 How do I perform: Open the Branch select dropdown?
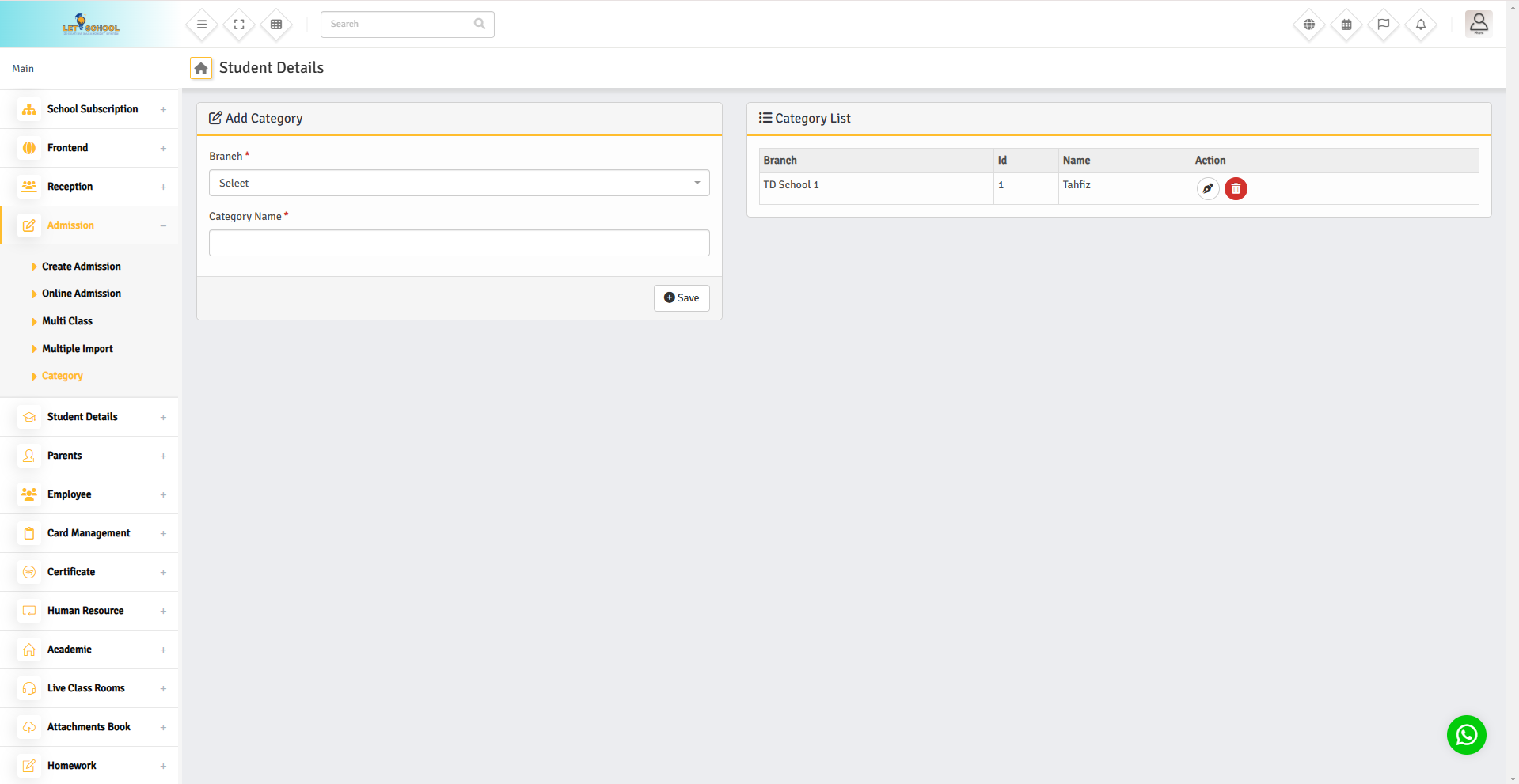pos(459,183)
